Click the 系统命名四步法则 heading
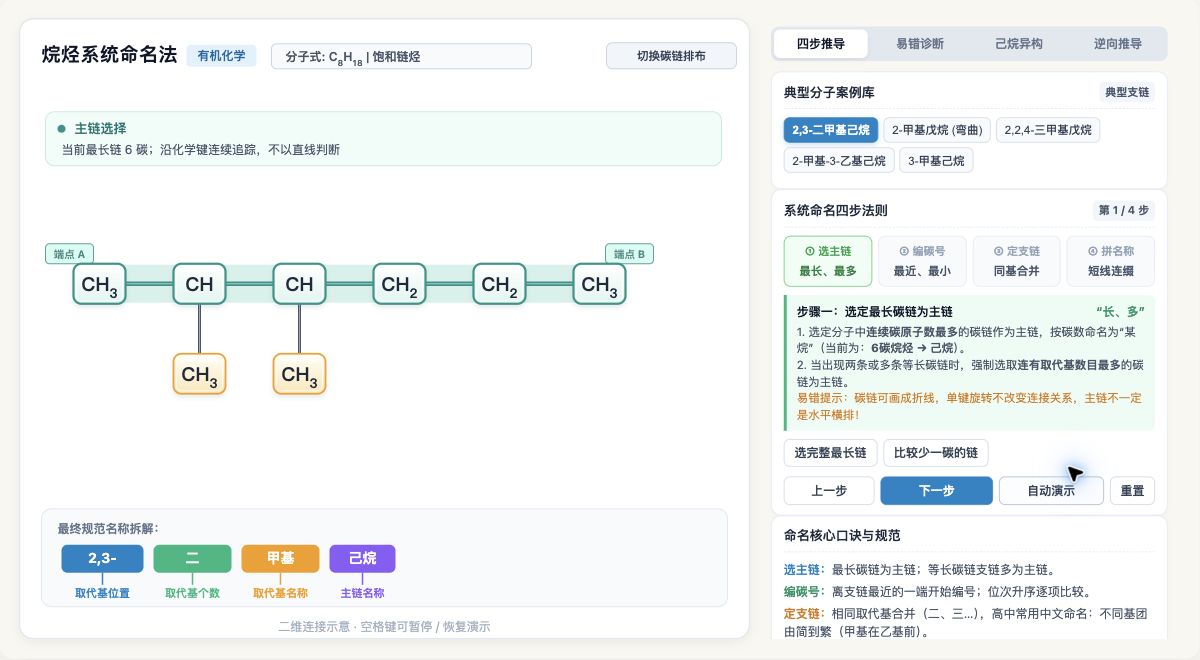This screenshot has width=1200, height=660. [x=835, y=211]
